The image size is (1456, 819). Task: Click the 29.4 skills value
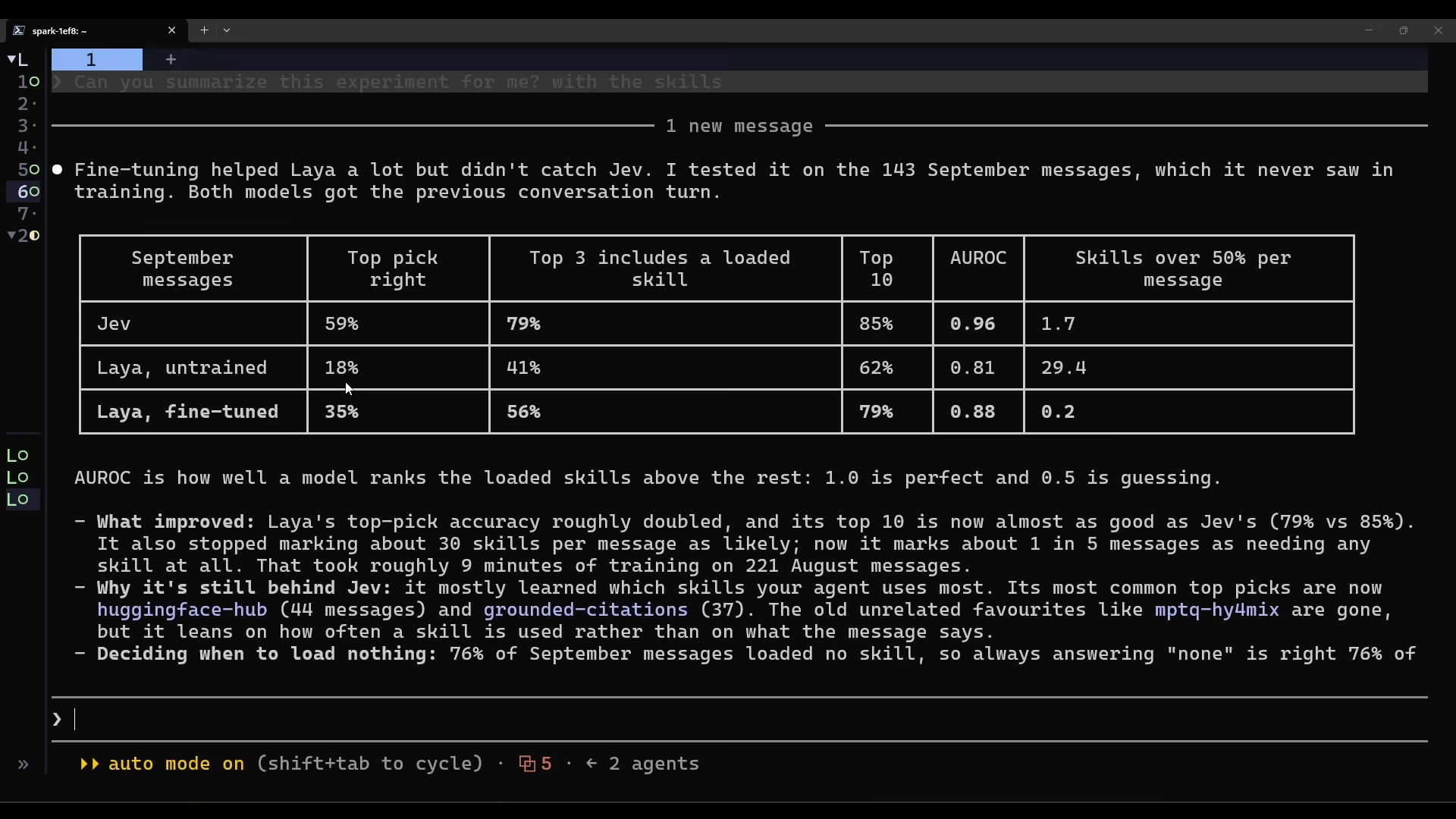click(x=1063, y=368)
